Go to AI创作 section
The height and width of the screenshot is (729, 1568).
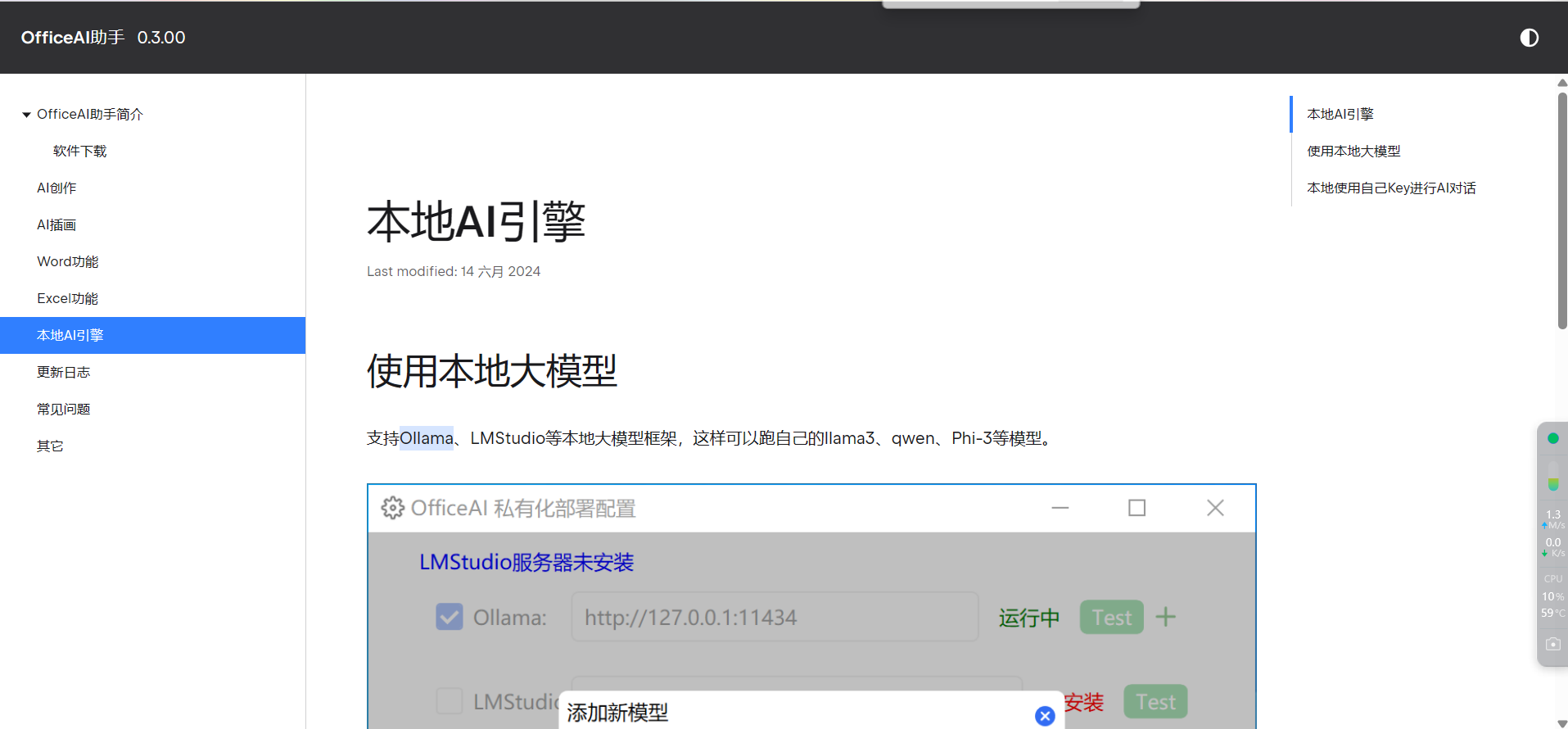point(56,188)
